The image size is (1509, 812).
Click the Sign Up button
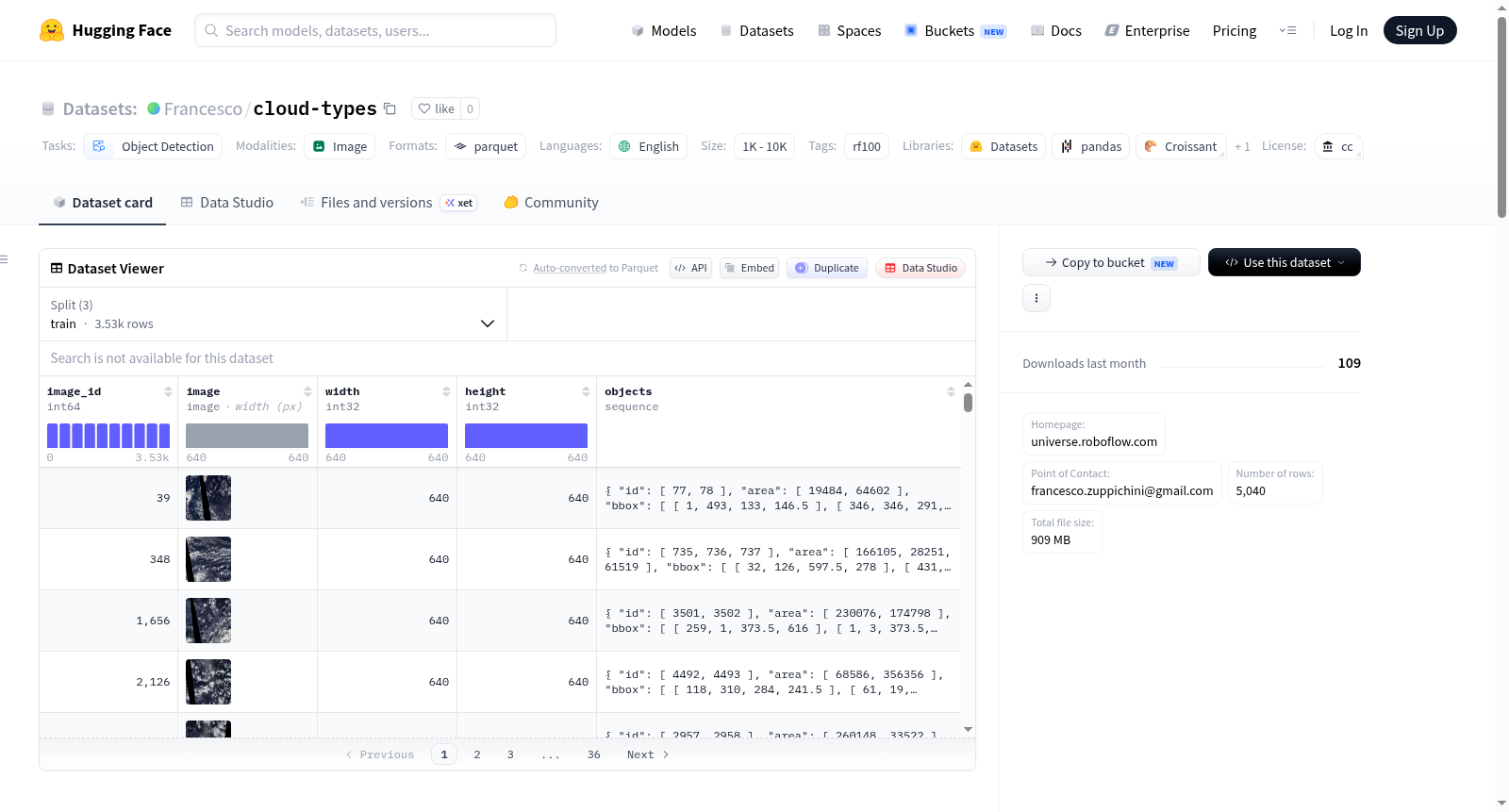click(1419, 30)
